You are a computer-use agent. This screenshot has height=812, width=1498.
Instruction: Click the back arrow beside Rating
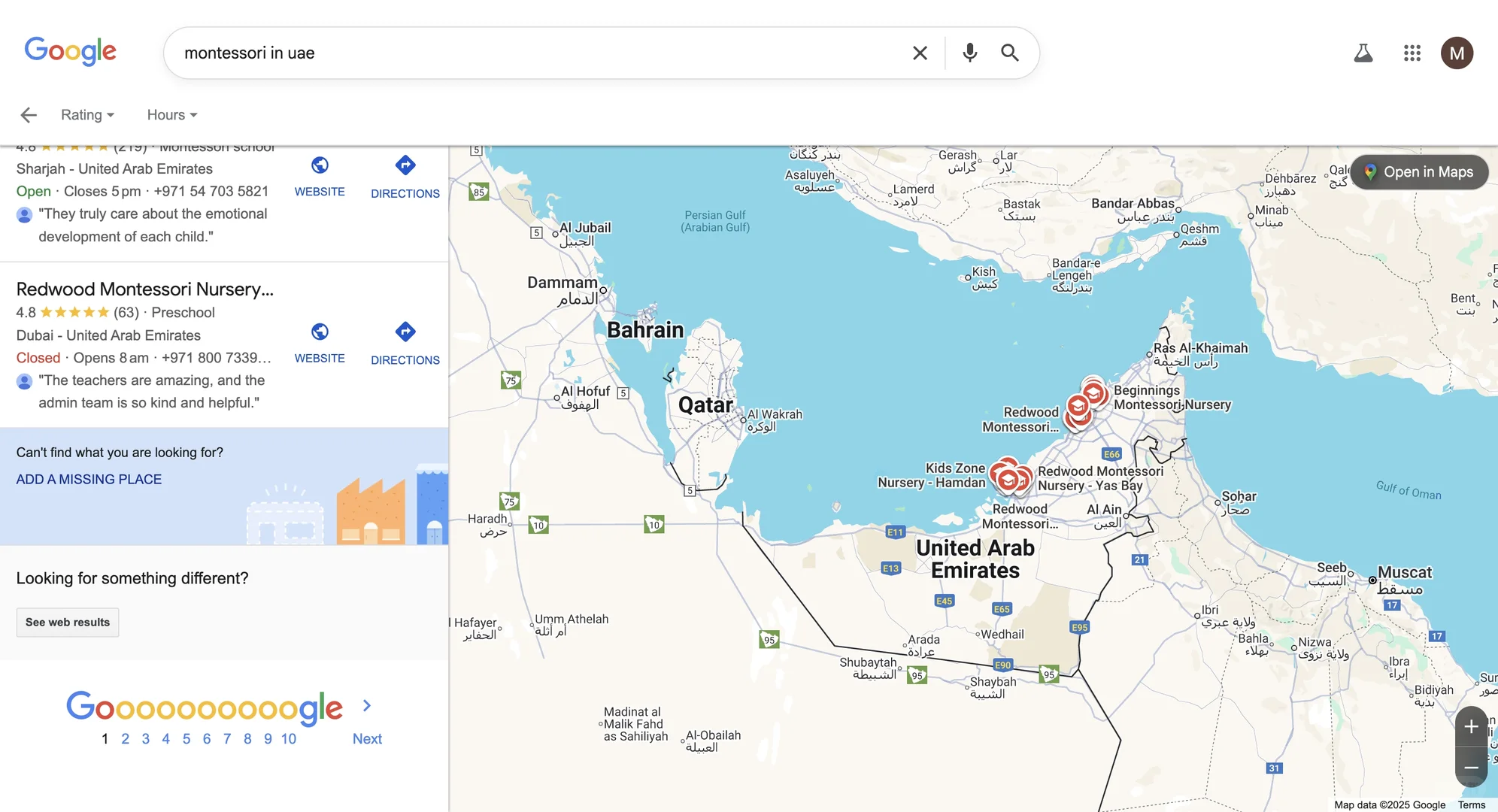pos(29,115)
